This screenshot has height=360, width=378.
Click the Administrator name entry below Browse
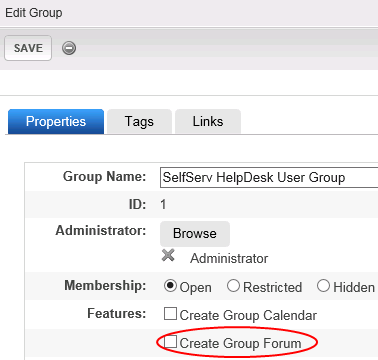229,259
